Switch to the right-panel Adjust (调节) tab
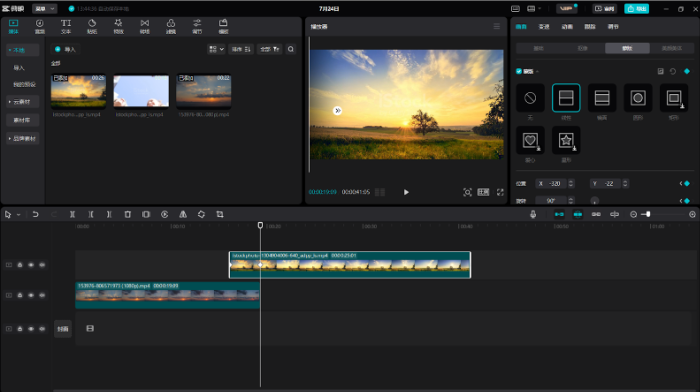This screenshot has height=392, width=700. point(613,27)
